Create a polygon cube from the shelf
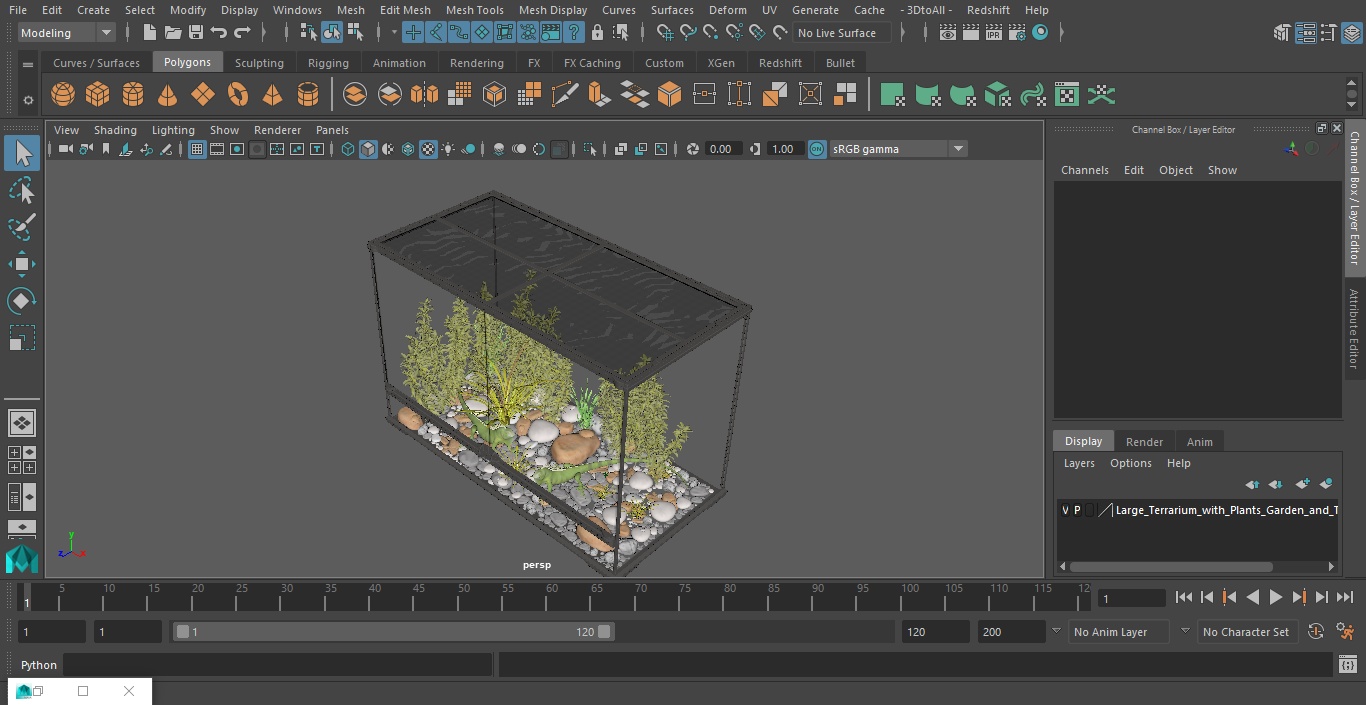 click(x=98, y=95)
